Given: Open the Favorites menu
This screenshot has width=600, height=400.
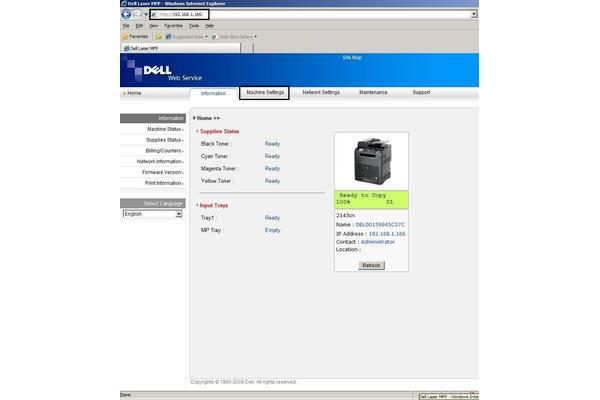Looking at the screenshot, I should click(x=173, y=26).
